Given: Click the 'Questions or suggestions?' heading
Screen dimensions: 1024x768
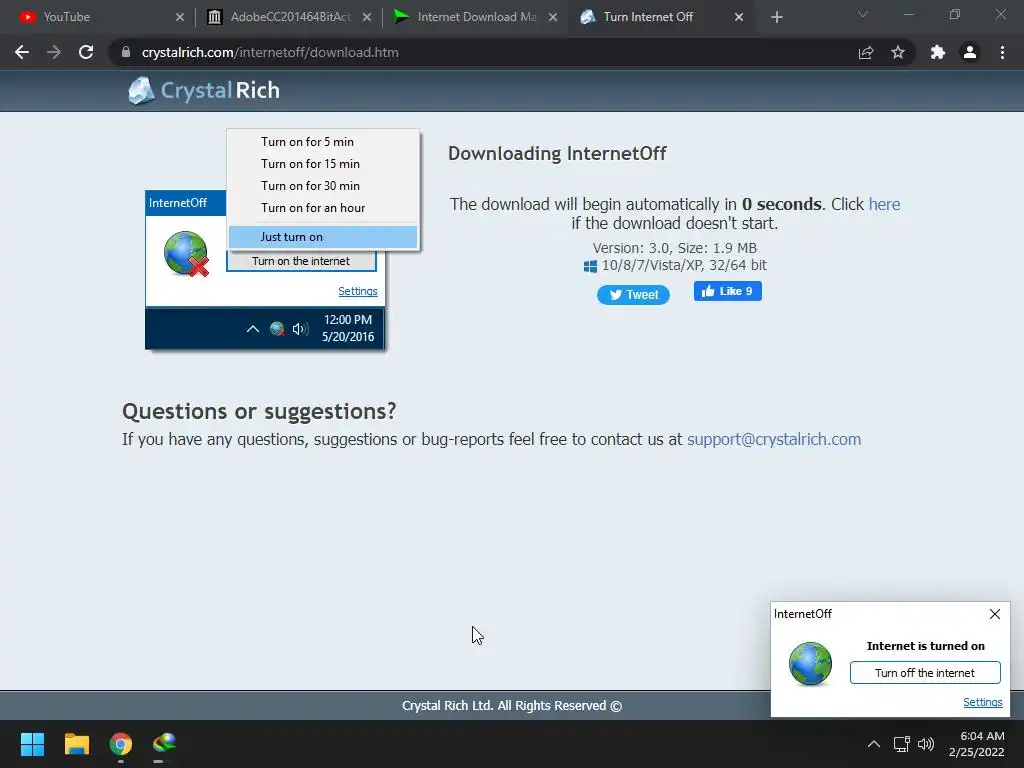Looking at the screenshot, I should pyautogui.click(x=259, y=411).
